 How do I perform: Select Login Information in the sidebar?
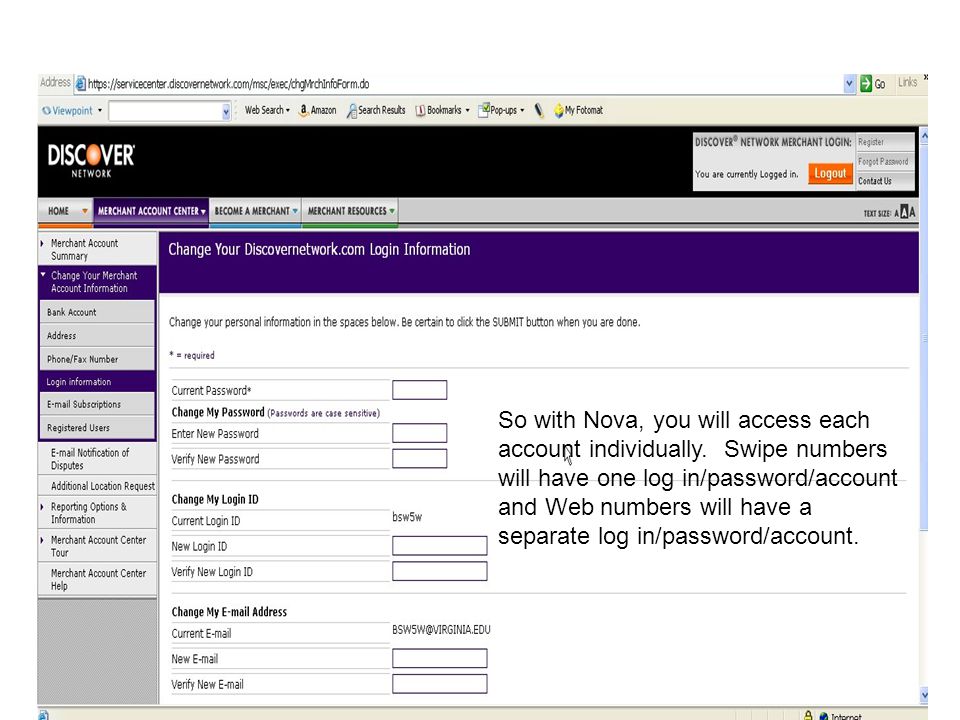97,382
